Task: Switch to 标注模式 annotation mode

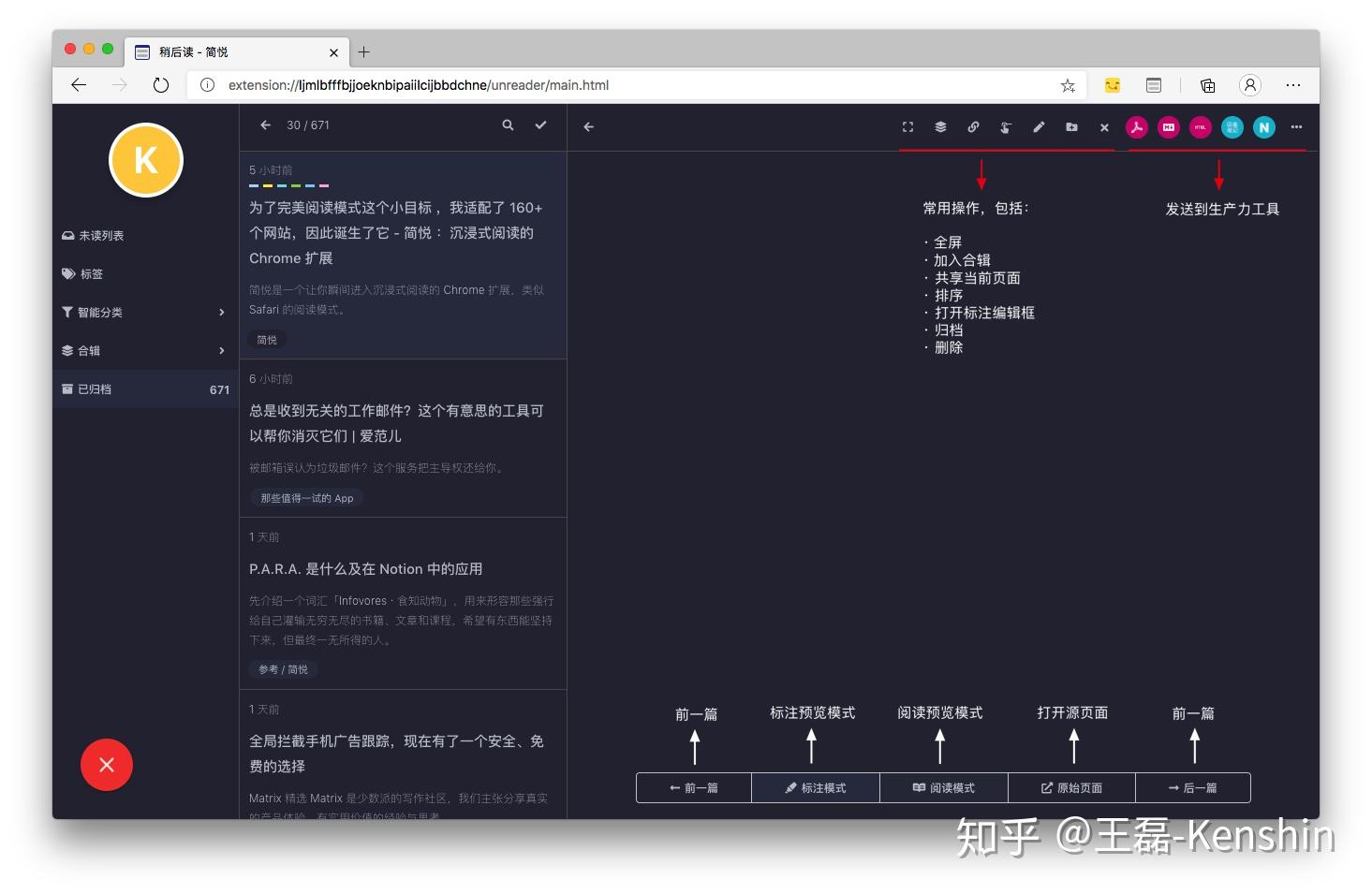Action: coord(816,788)
